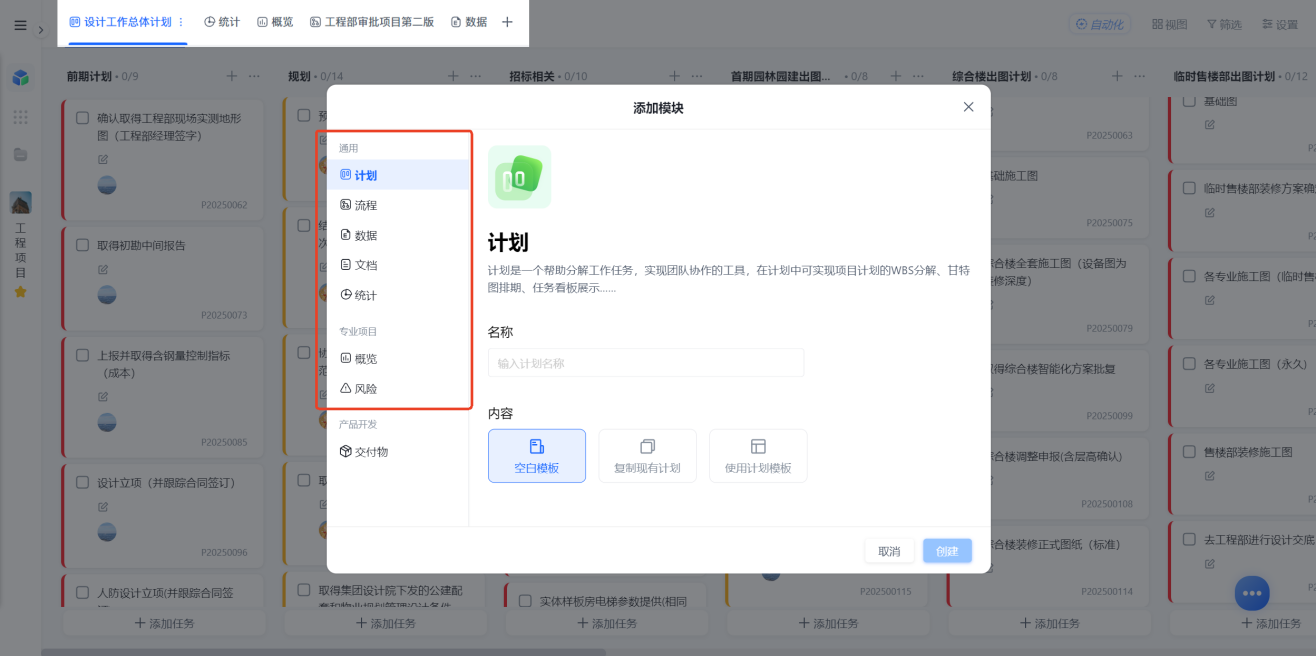The image size is (1316, 656).
Task: Choose the 复制现有计划 content option
Action: 647,456
